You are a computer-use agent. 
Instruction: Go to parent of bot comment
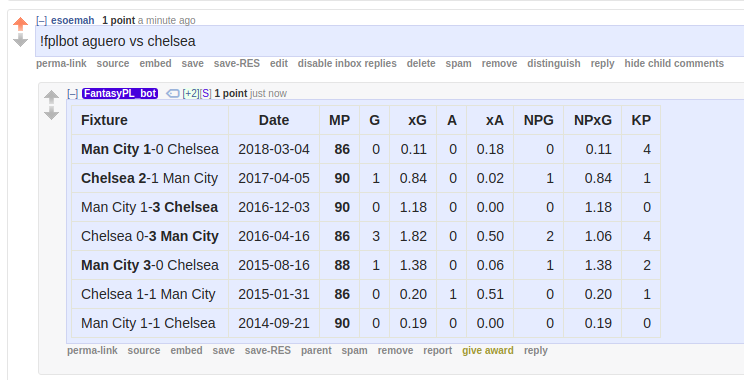pos(316,351)
